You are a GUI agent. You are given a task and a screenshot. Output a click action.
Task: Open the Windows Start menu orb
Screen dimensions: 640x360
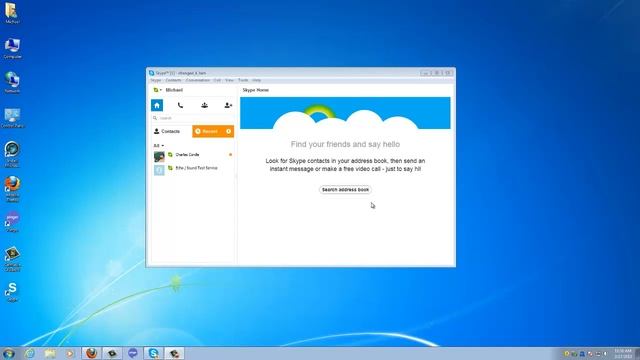point(9,353)
